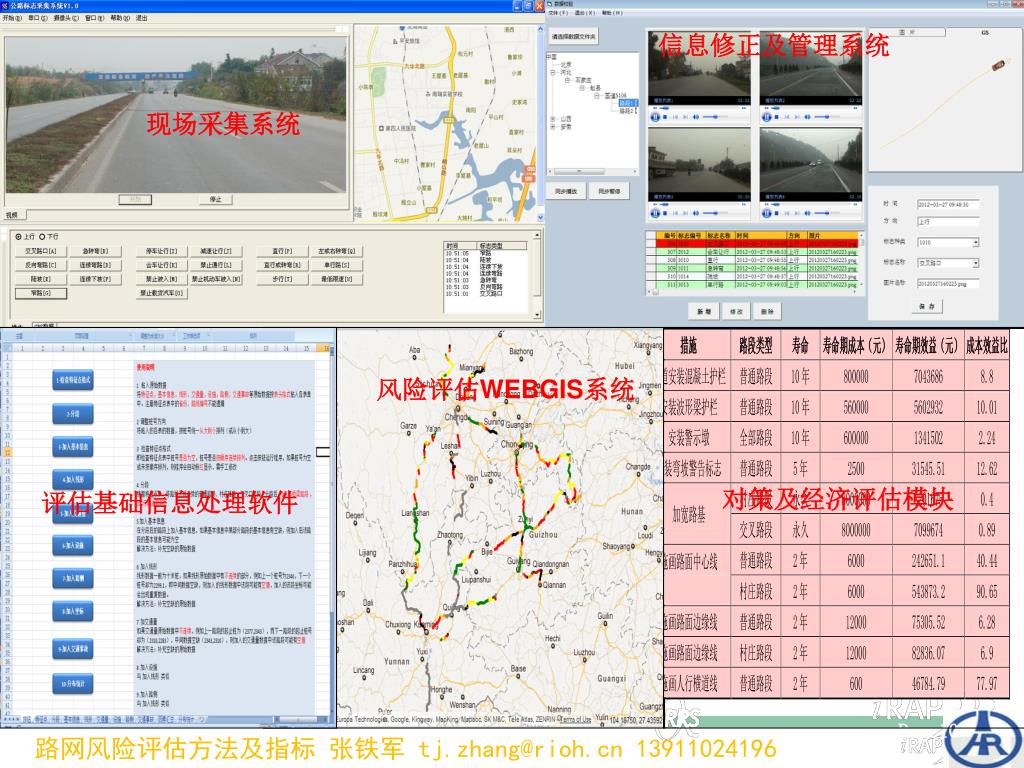Pause the top-left video player

pyautogui.click(x=655, y=117)
